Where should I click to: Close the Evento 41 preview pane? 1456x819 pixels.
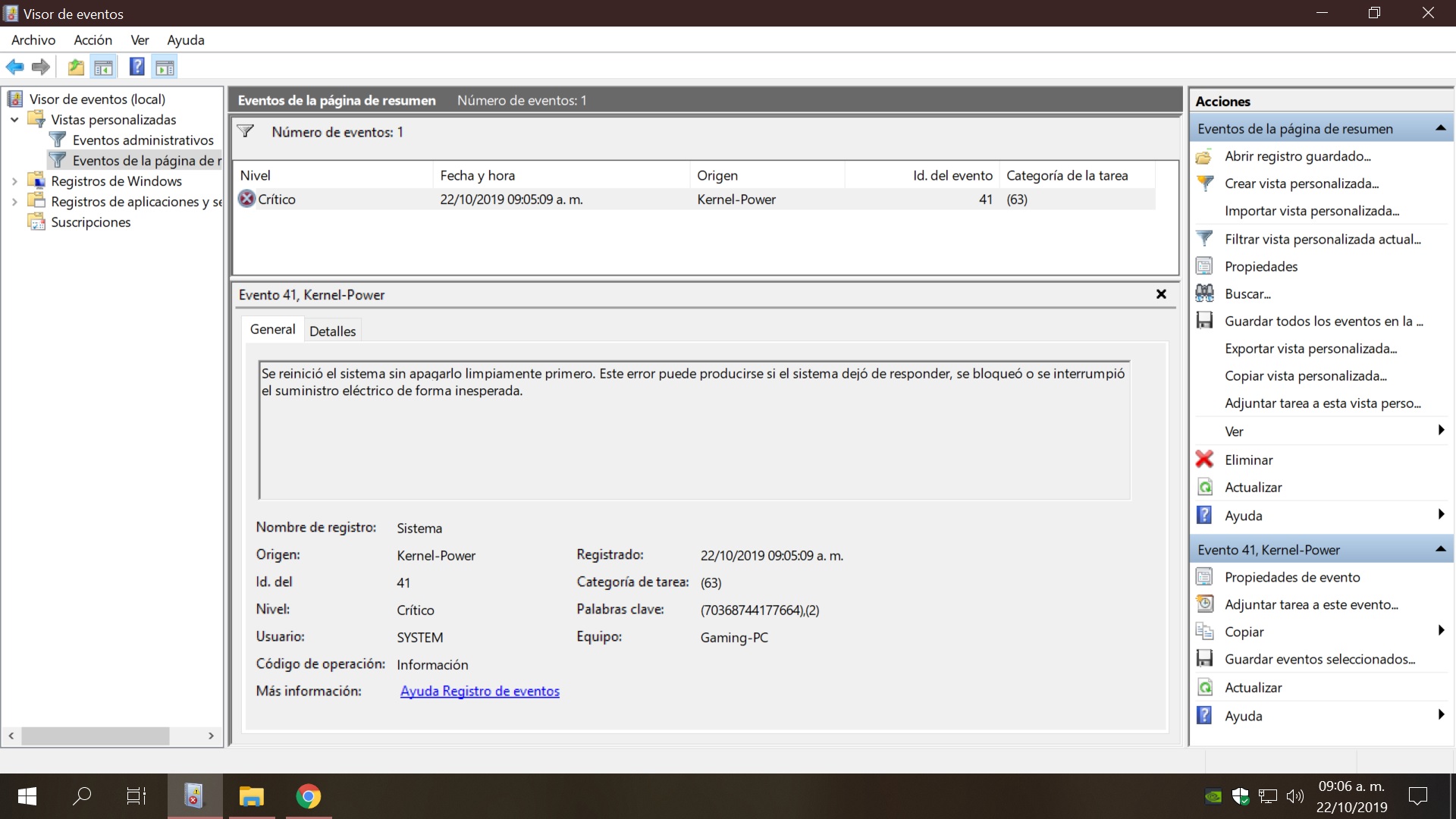1160,294
